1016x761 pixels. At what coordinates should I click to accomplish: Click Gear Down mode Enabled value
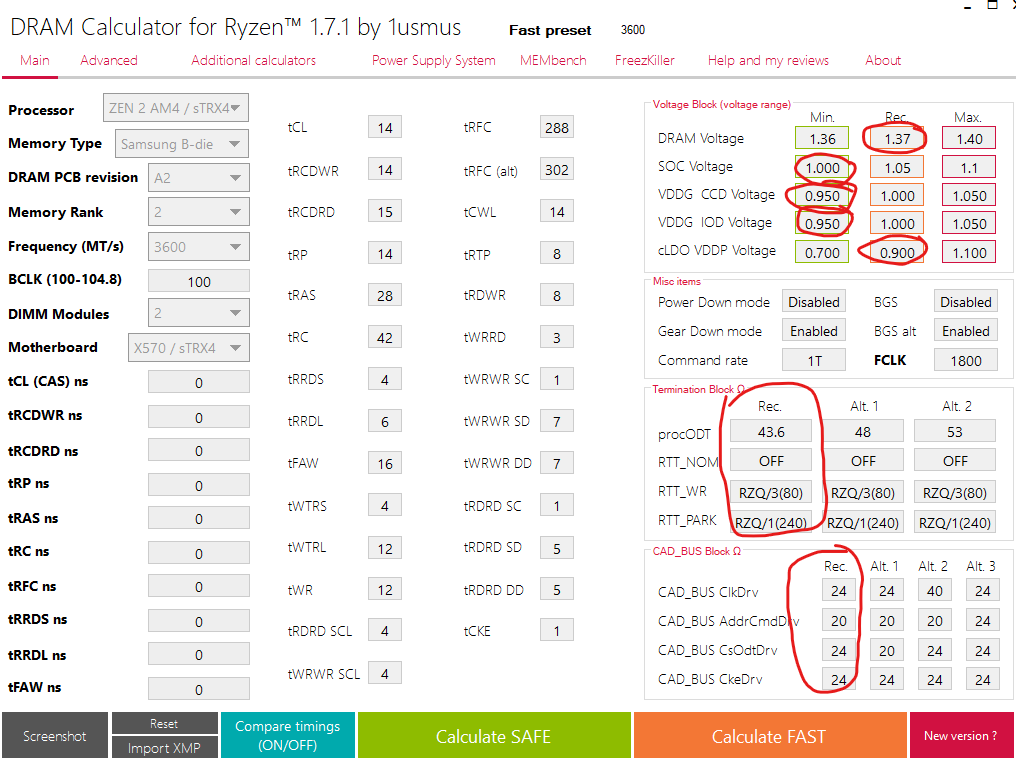(814, 331)
